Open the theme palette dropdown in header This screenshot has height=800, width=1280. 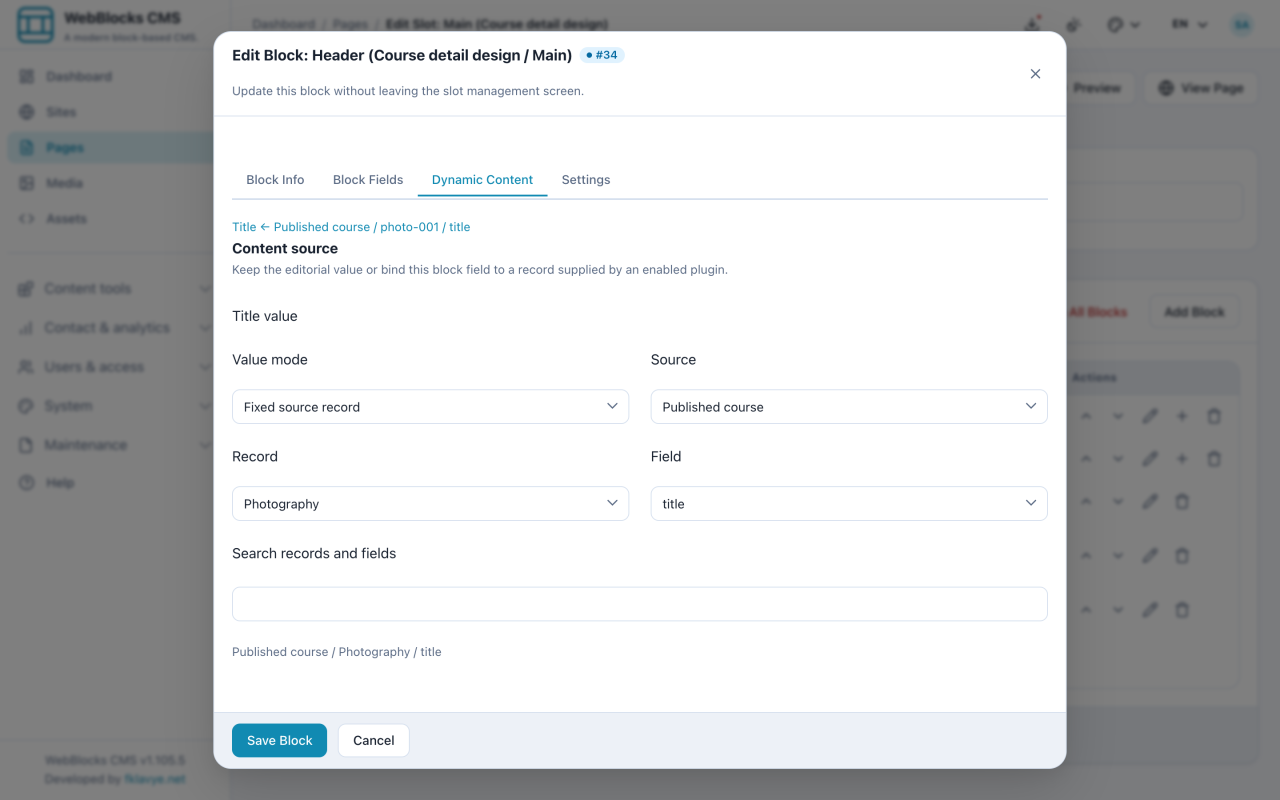(1123, 24)
